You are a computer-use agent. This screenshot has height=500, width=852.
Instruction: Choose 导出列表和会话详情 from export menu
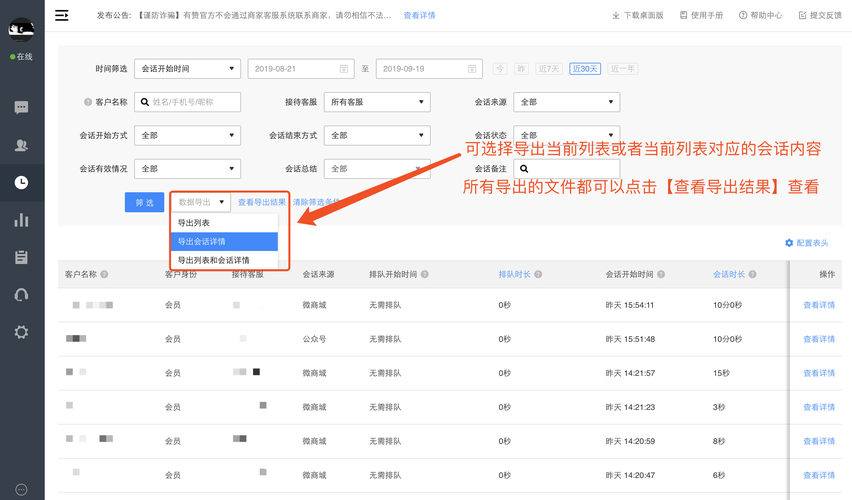coord(224,260)
